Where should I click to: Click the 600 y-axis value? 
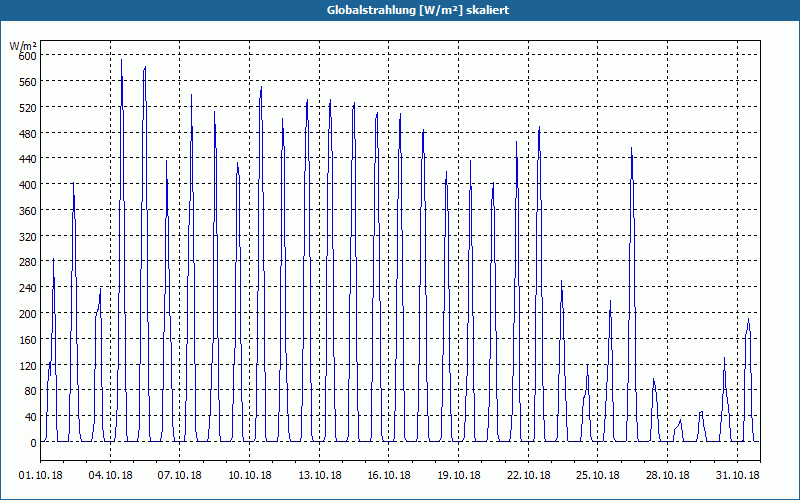tap(28, 55)
